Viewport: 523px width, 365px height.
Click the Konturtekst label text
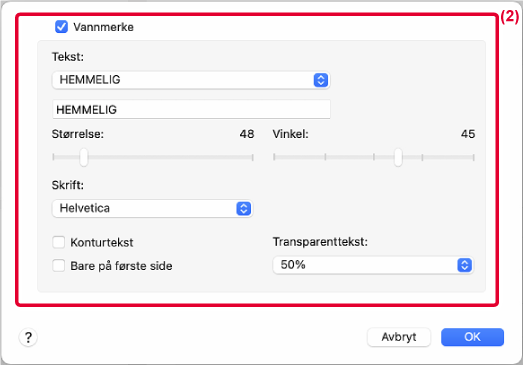pos(102,243)
